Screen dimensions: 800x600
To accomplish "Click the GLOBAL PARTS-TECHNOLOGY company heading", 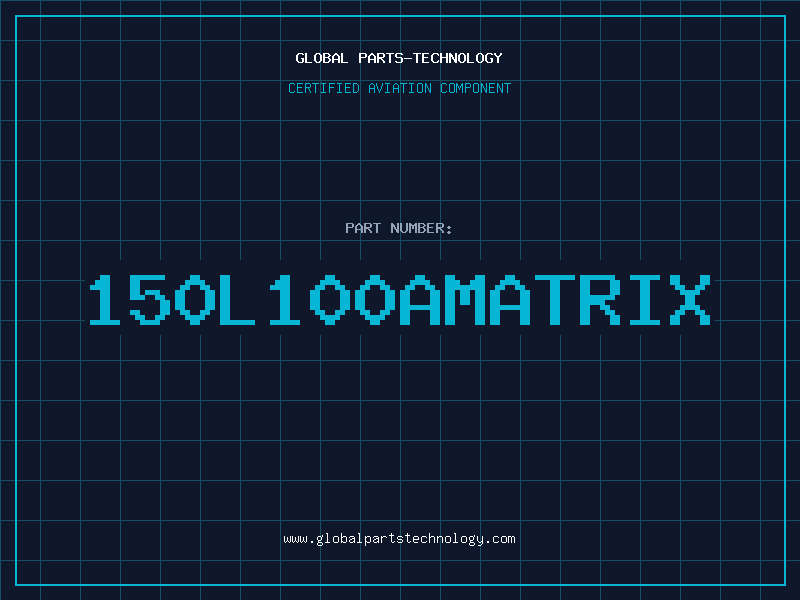I will pos(399,58).
